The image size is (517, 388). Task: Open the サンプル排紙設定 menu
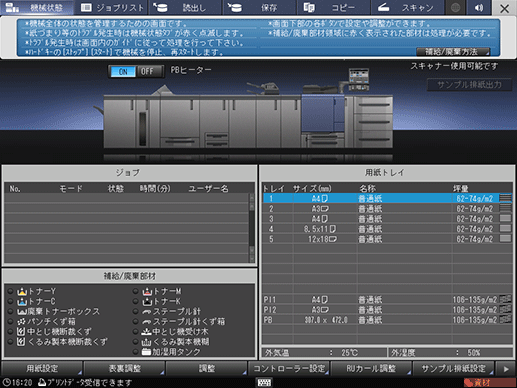coord(453,368)
